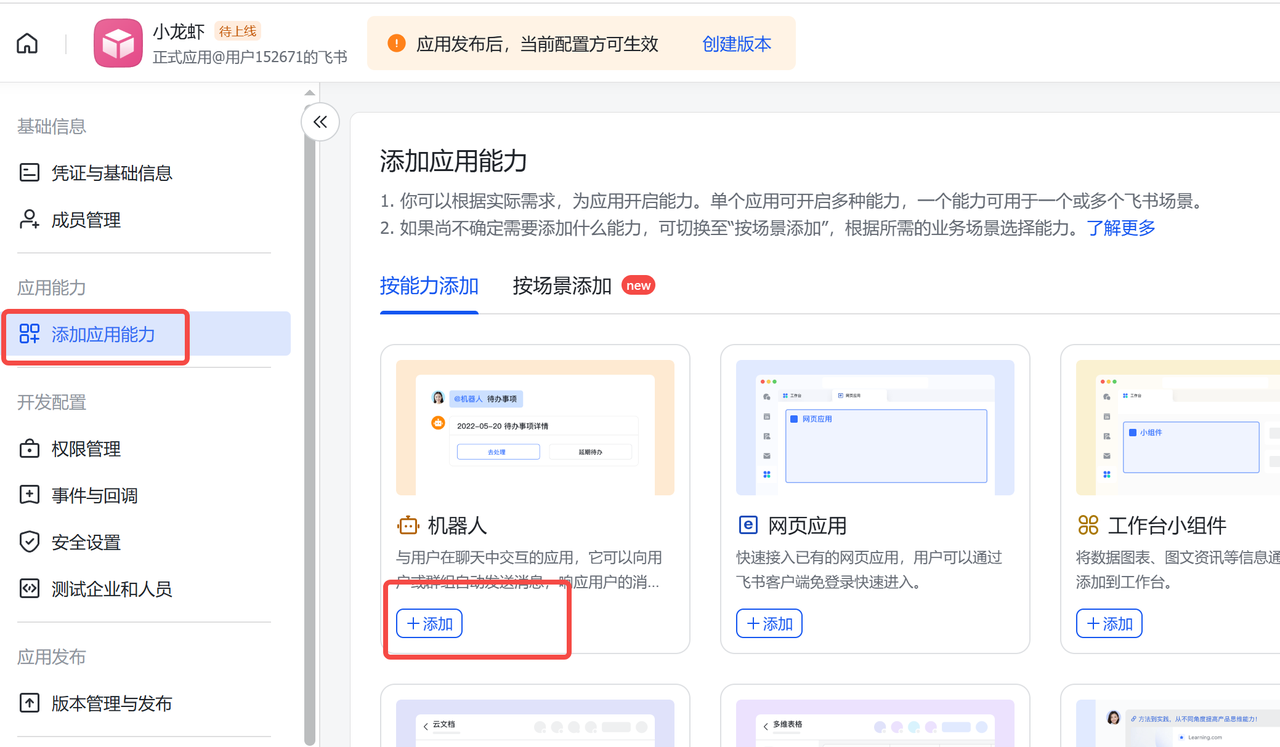Screen dimensions: 1280x747
Task: Click the 事件与回调 icon
Action: (x=29, y=495)
